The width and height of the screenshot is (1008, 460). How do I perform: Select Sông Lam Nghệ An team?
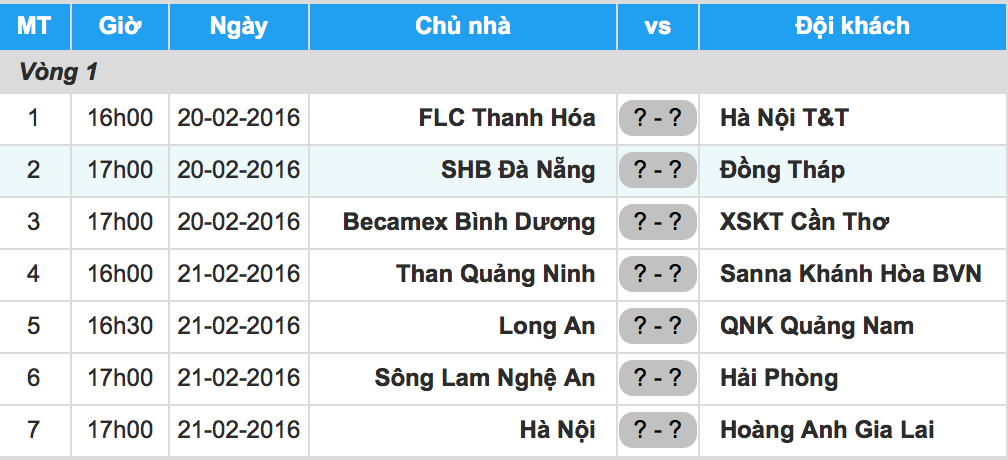(485, 378)
